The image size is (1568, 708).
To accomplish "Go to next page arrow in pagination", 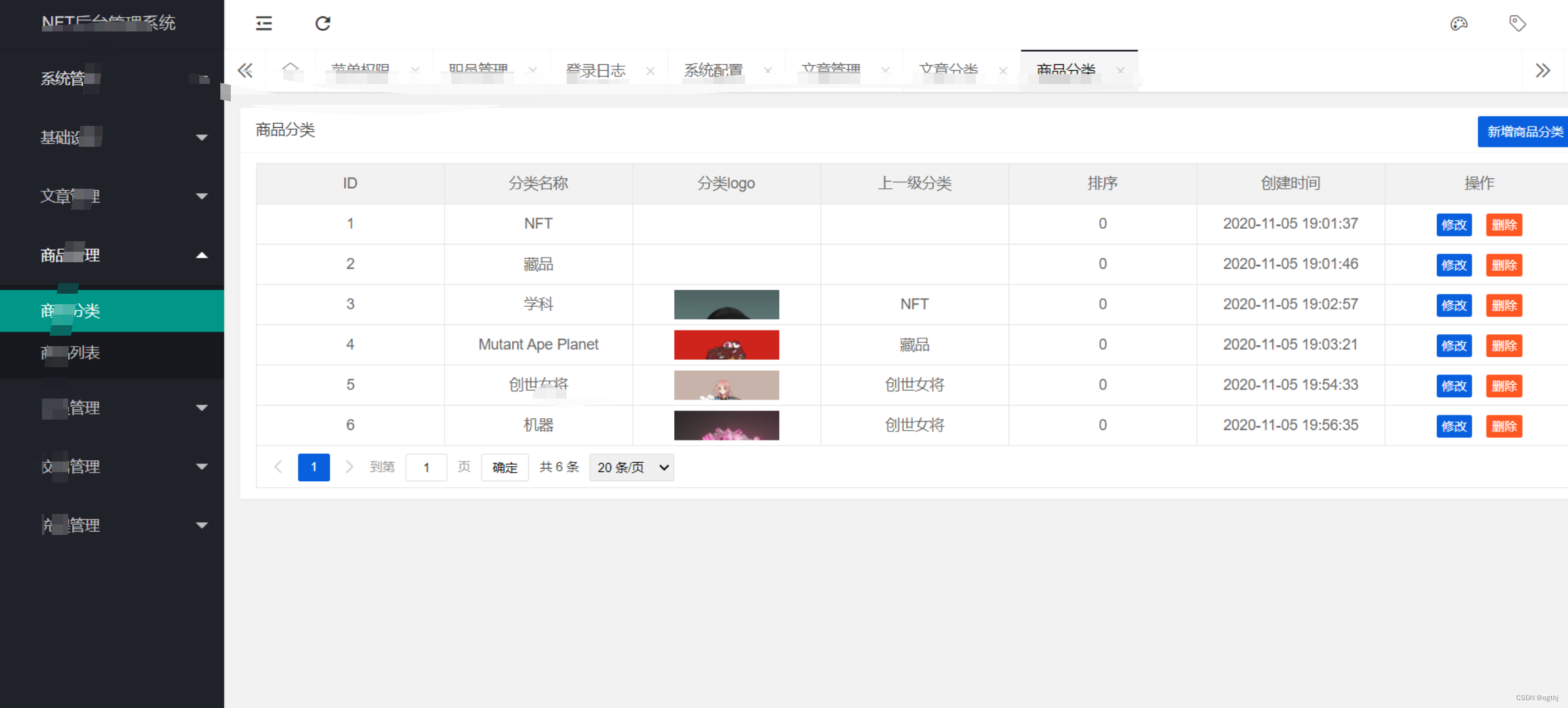I will (349, 467).
